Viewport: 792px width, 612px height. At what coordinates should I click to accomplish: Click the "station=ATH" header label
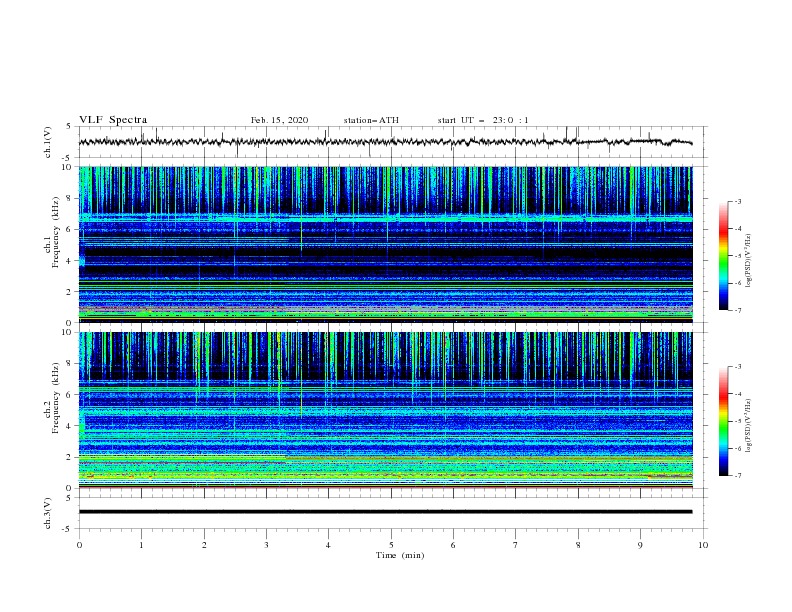(371, 120)
